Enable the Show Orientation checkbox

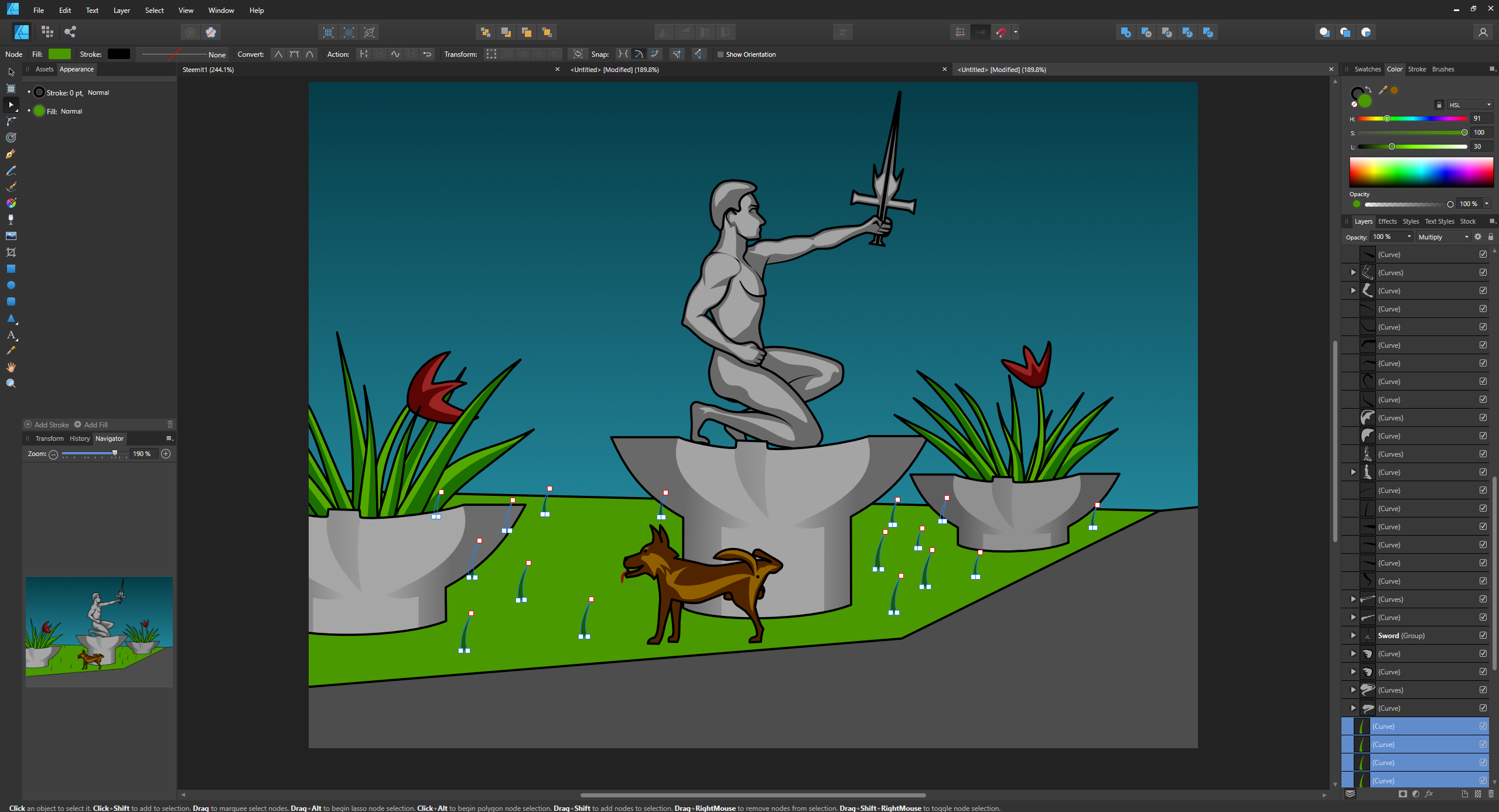click(721, 54)
